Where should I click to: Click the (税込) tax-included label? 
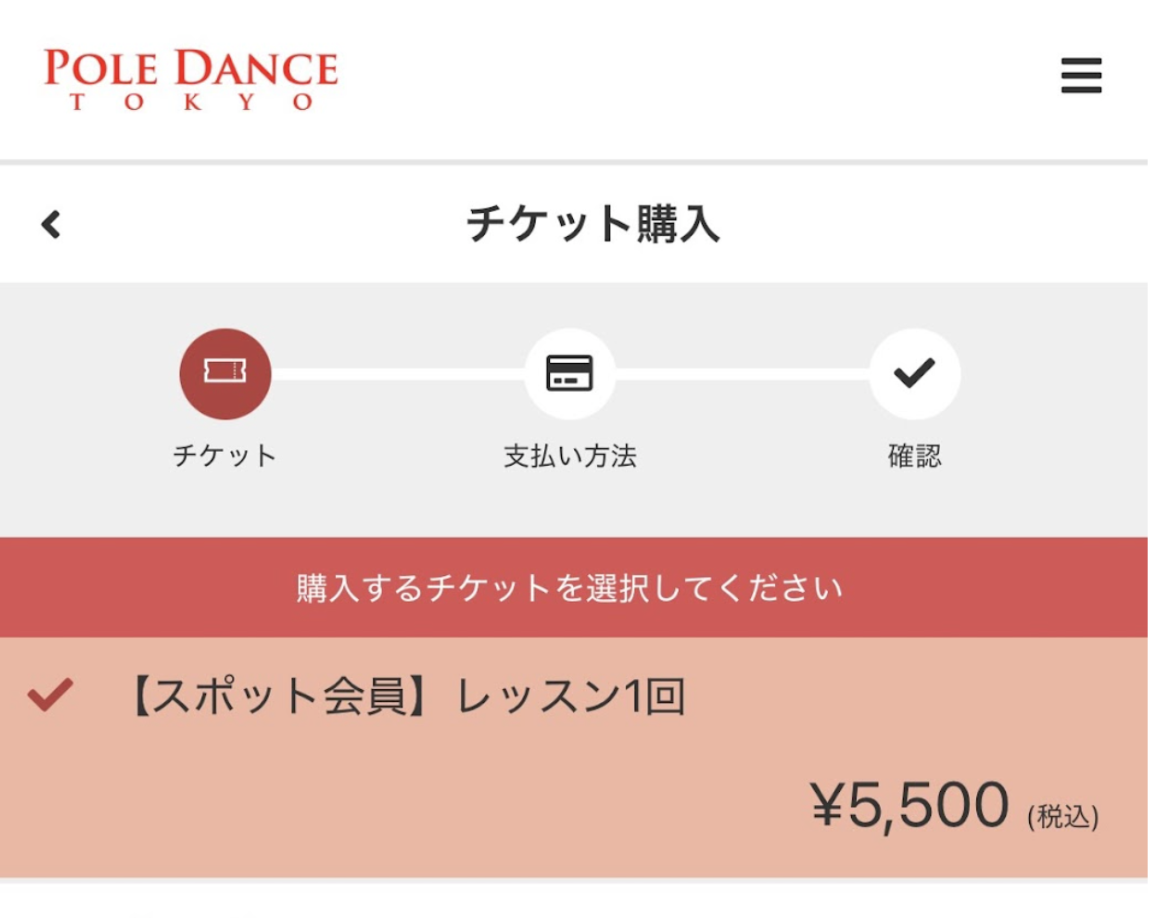(x=1062, y=818)
